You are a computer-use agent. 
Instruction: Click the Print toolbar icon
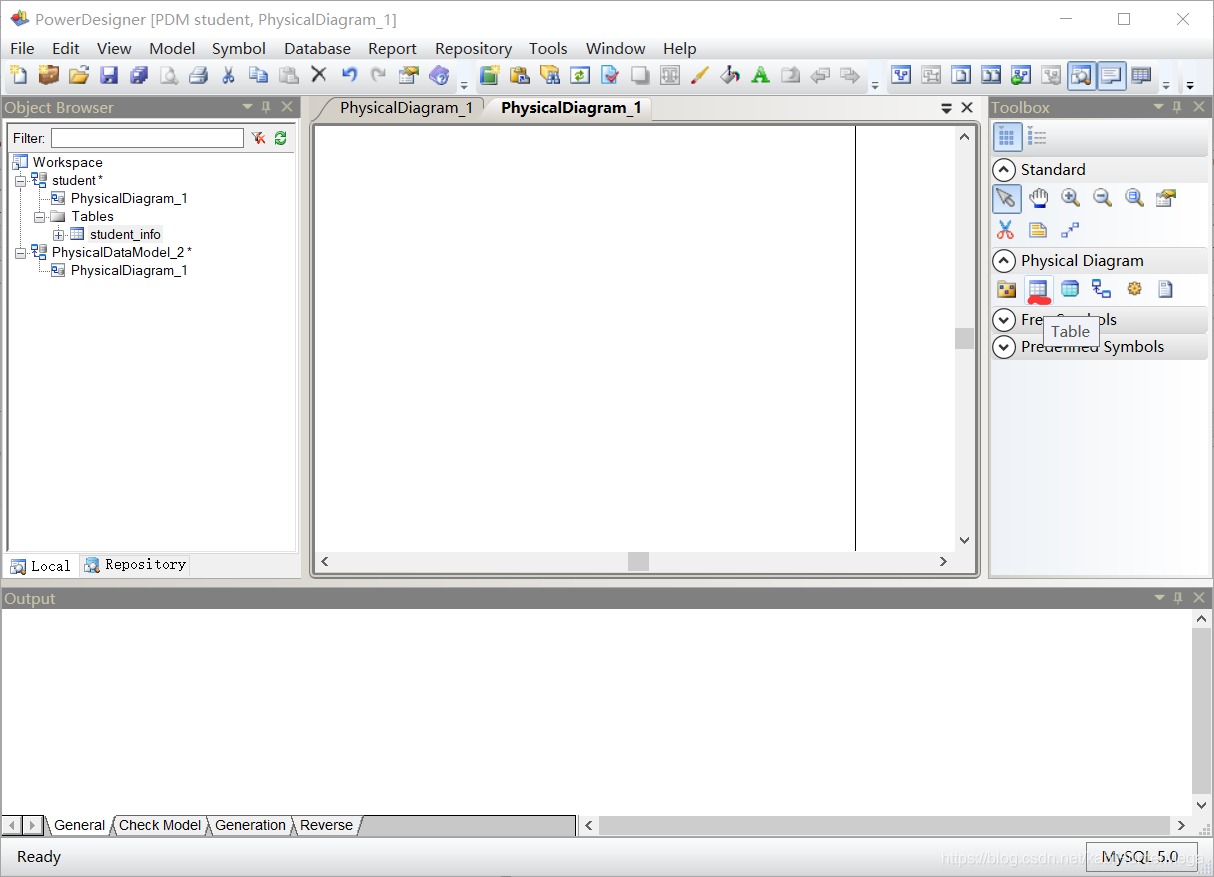(x=199, y=75)
